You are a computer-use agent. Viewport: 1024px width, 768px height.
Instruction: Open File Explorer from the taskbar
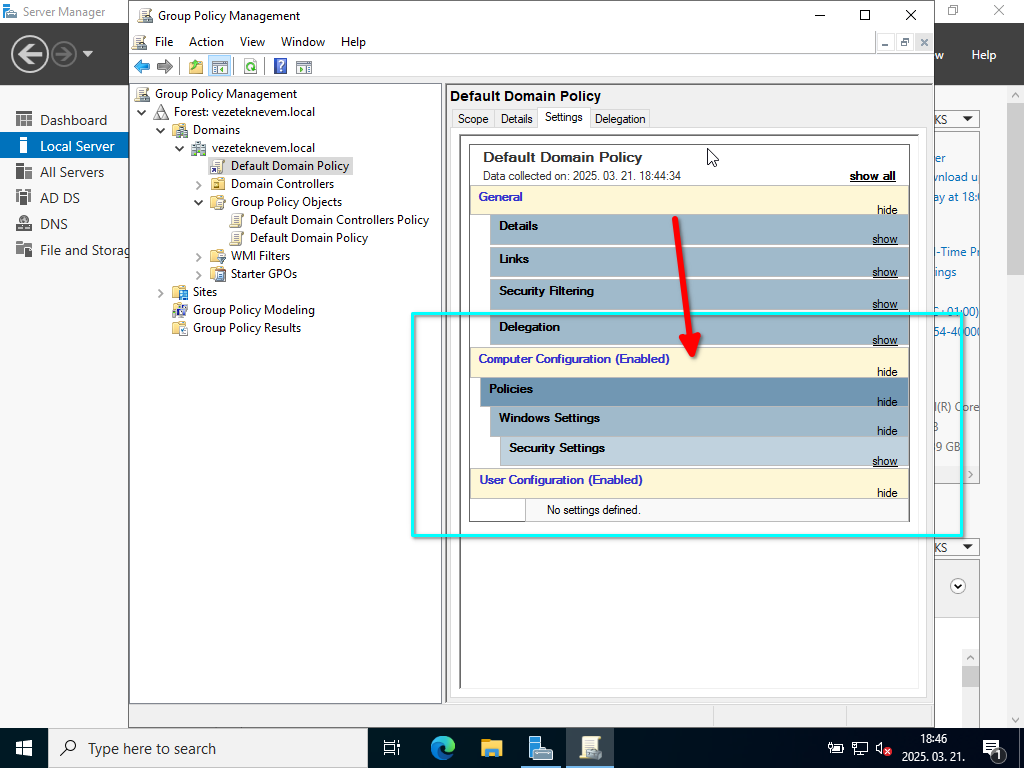pos(491,748)
